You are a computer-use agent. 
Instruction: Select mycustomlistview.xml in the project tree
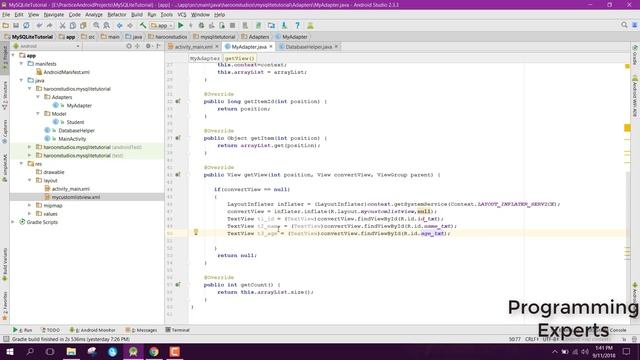tap(76, 197)
